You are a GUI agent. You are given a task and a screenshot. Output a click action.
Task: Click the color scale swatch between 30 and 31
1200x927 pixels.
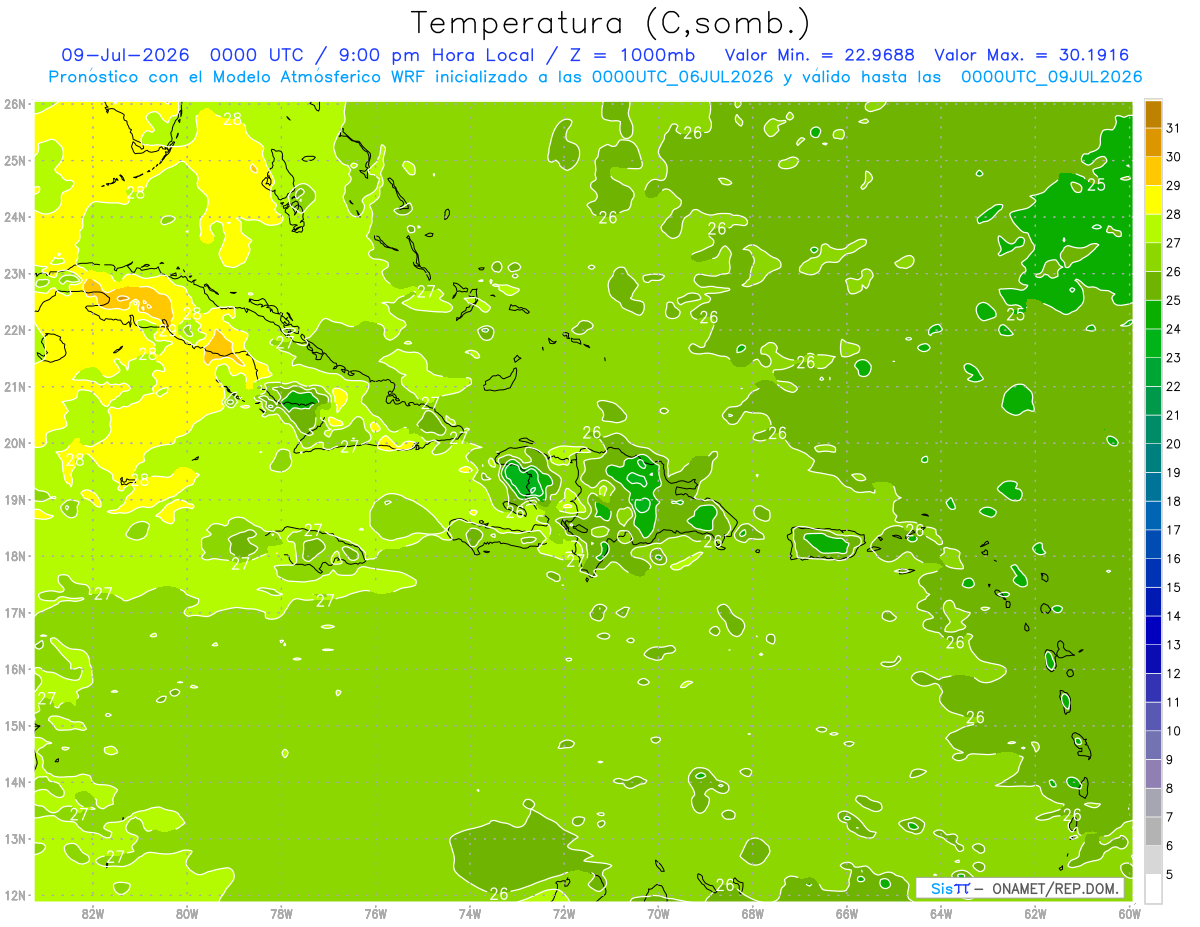pyautogui.click(x=1153, y=143)
